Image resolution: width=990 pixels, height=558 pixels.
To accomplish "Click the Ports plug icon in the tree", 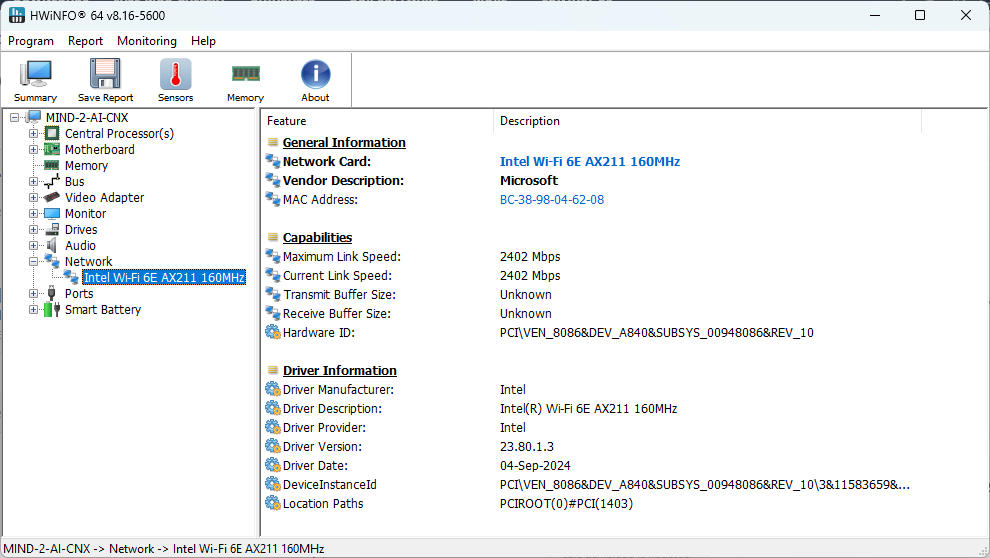I will click(52, 294).
